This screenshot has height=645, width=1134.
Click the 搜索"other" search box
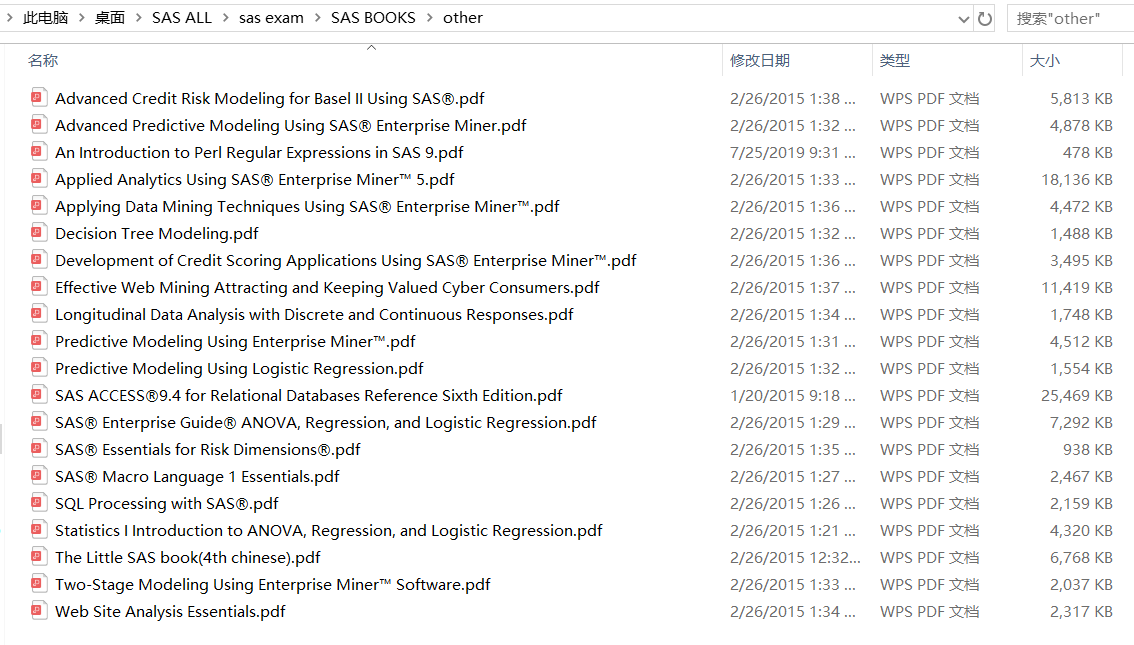coord(1070,19)
